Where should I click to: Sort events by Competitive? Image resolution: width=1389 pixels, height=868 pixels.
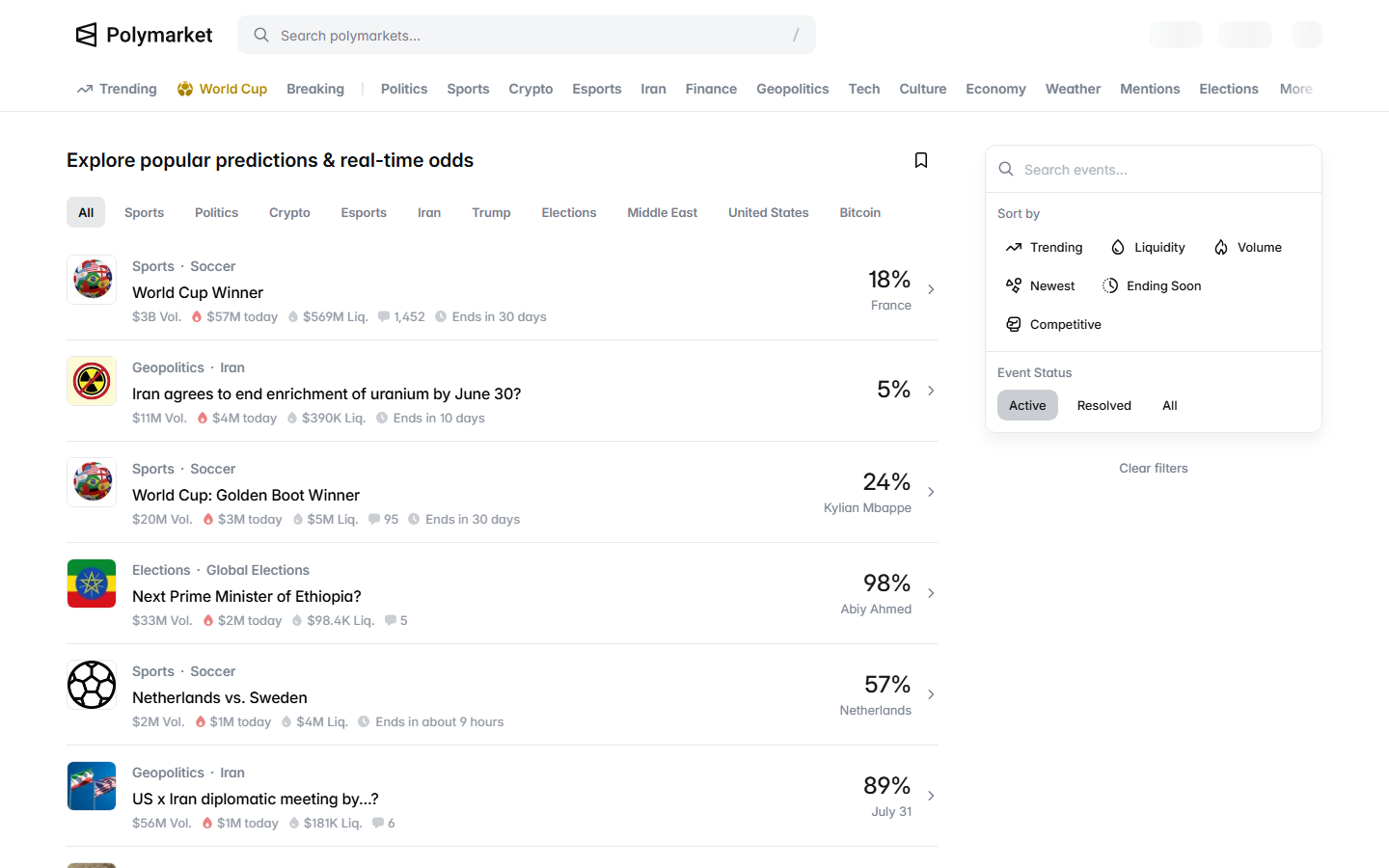tap(1053, 324)
